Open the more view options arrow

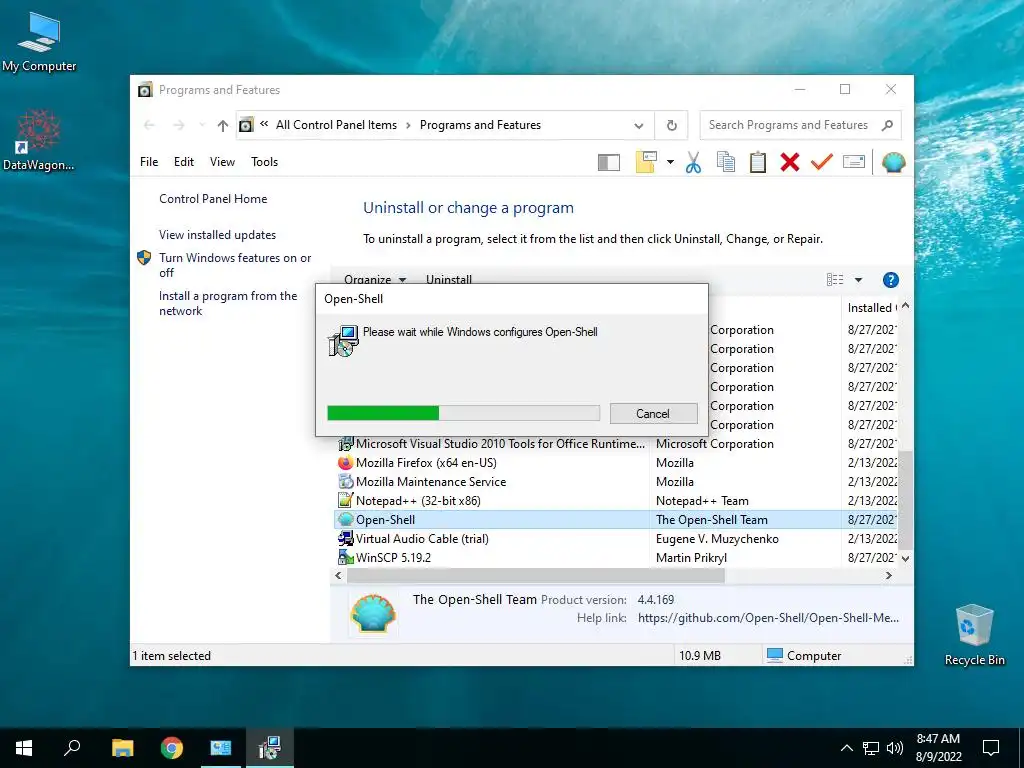(858, 280)
